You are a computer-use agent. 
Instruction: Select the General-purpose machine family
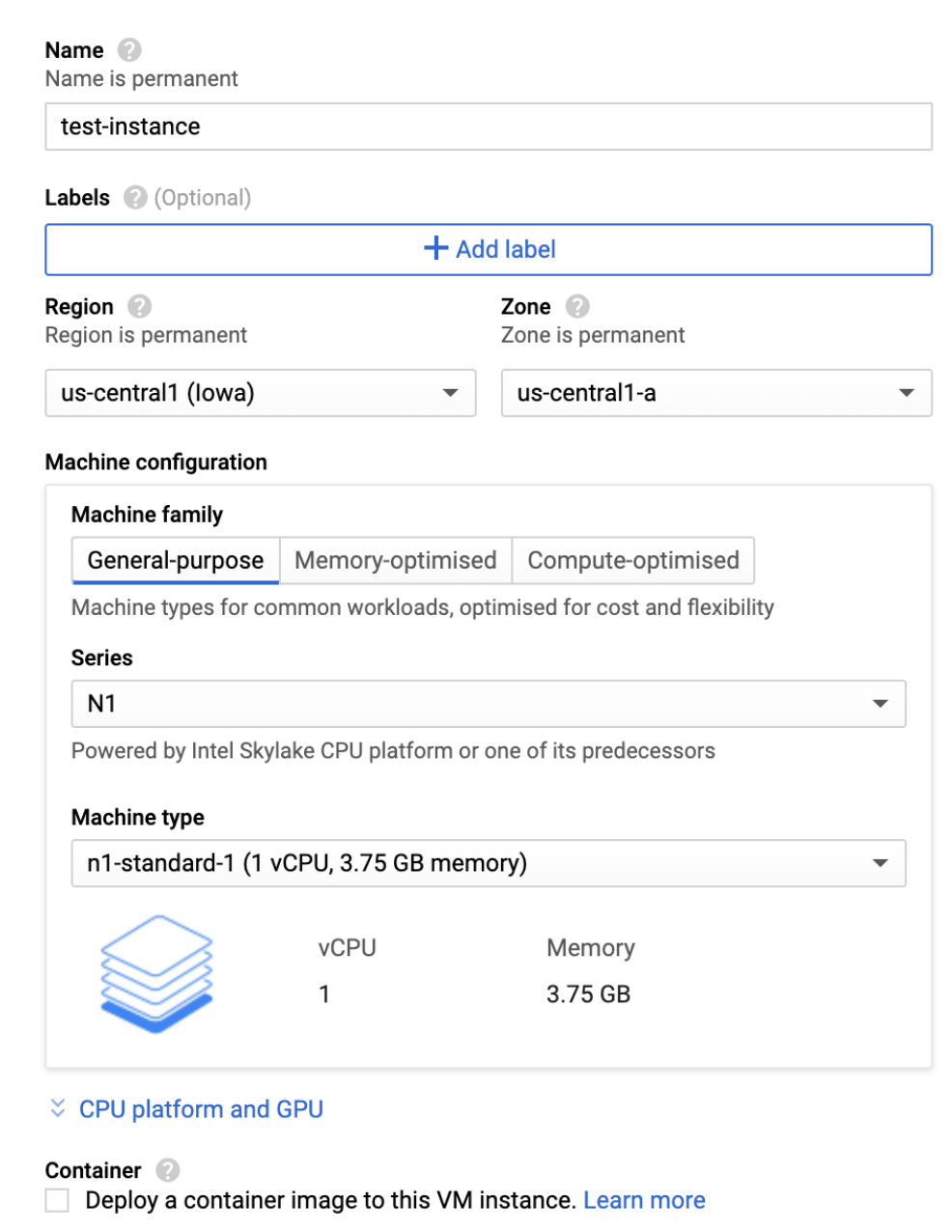coord(175,560)
